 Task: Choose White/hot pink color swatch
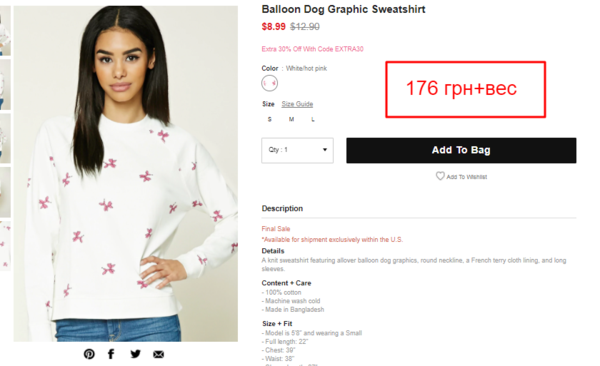click(x=270, y=83)
